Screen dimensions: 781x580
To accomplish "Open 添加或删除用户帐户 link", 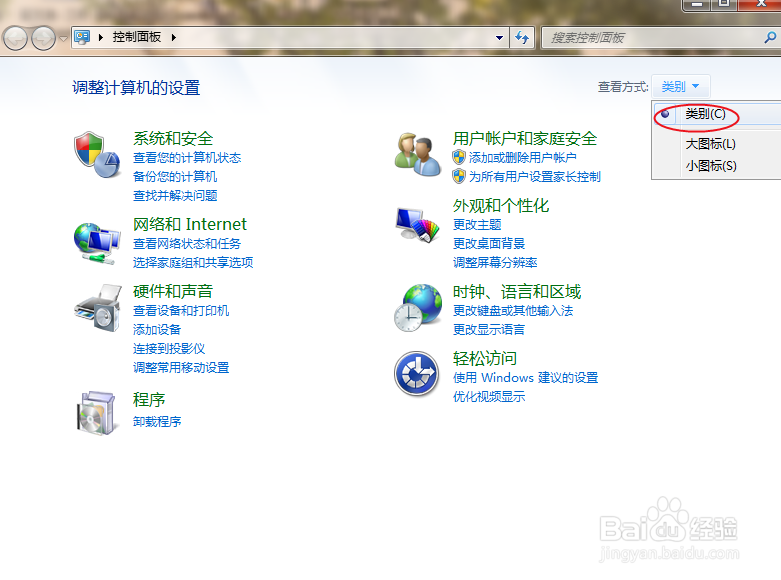I will (522, 158).
